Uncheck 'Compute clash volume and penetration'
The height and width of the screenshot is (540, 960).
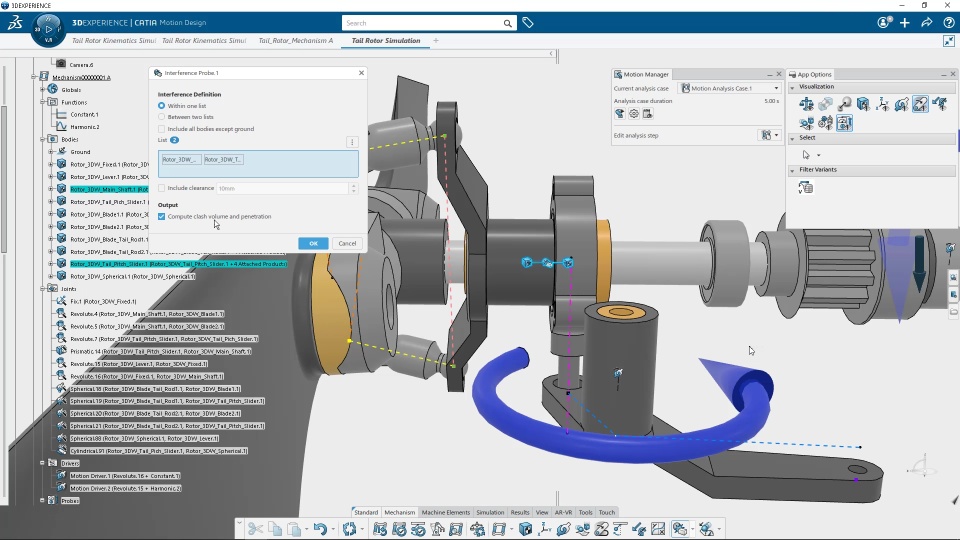coord(162,216)
